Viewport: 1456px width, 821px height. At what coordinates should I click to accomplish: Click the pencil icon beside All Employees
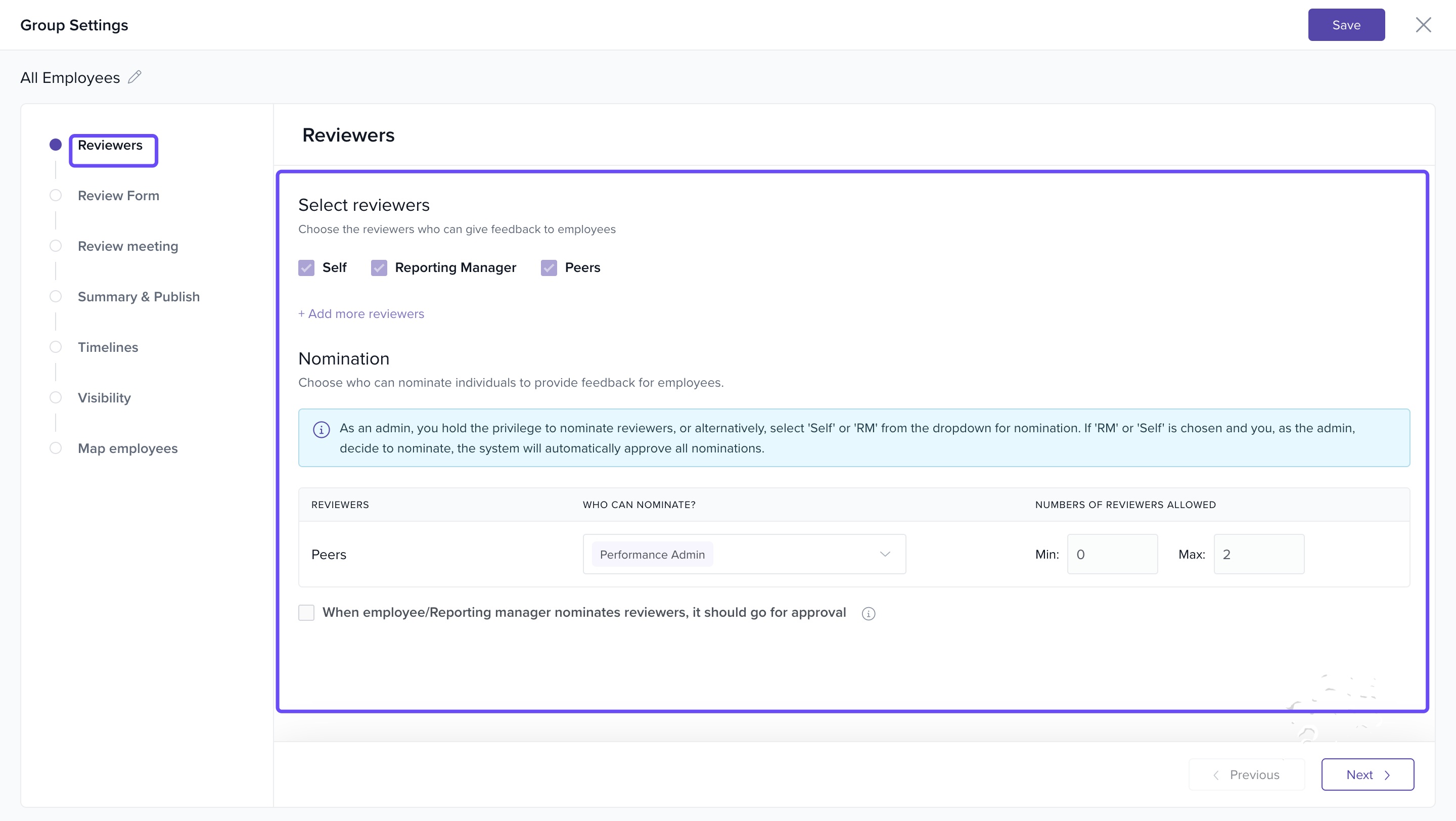pos(134,77)
